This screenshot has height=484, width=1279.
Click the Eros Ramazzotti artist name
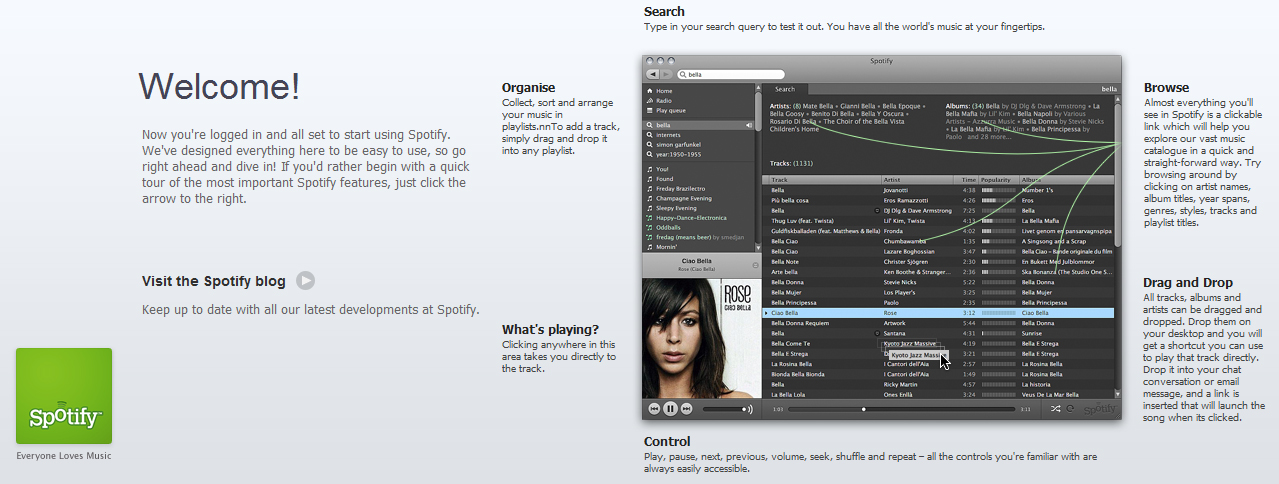[x=905, y=200]
